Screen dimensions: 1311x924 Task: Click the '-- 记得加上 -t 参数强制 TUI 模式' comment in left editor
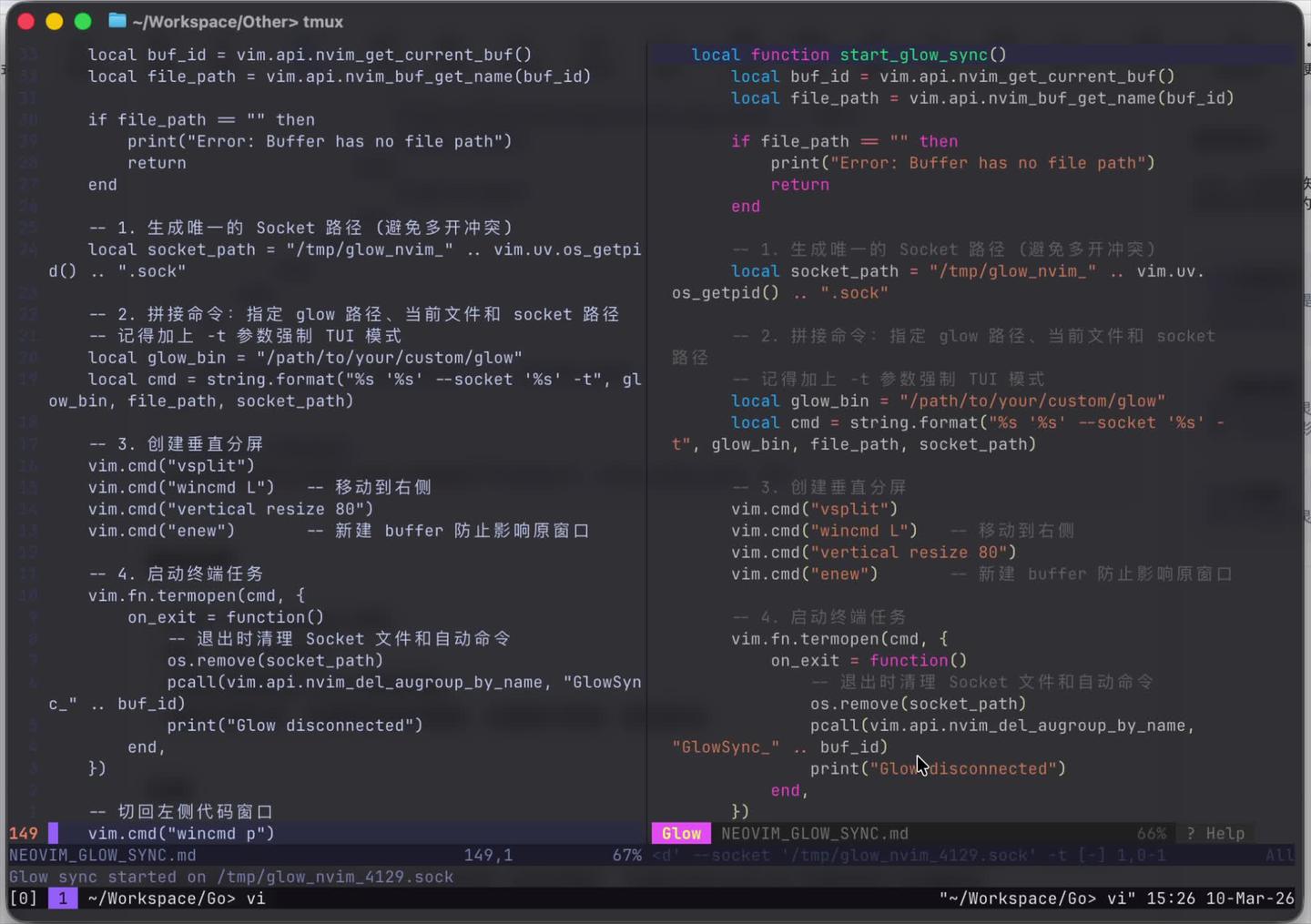coord(246,336)
